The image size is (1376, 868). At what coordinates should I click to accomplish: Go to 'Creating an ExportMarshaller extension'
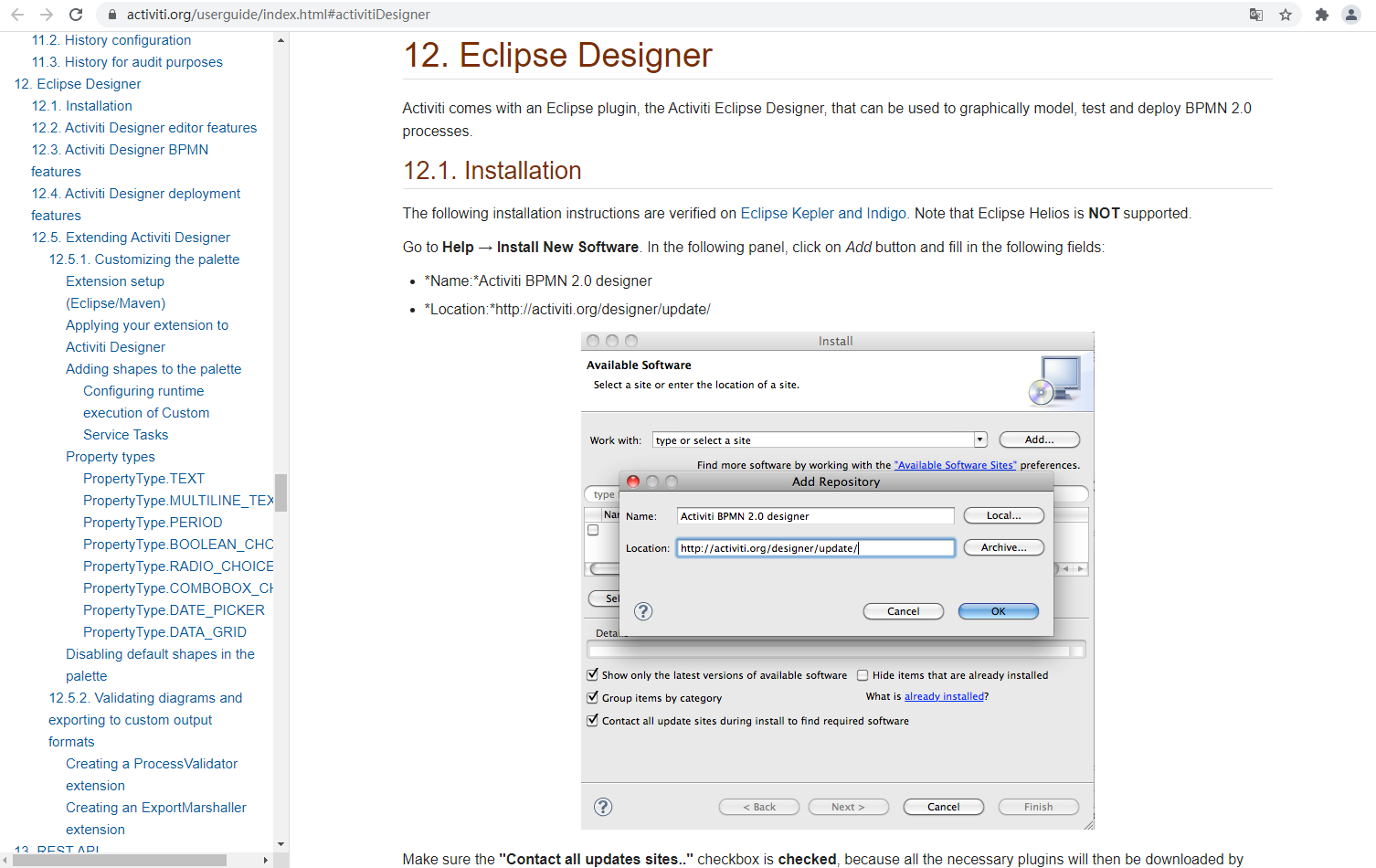click(156, 819)
